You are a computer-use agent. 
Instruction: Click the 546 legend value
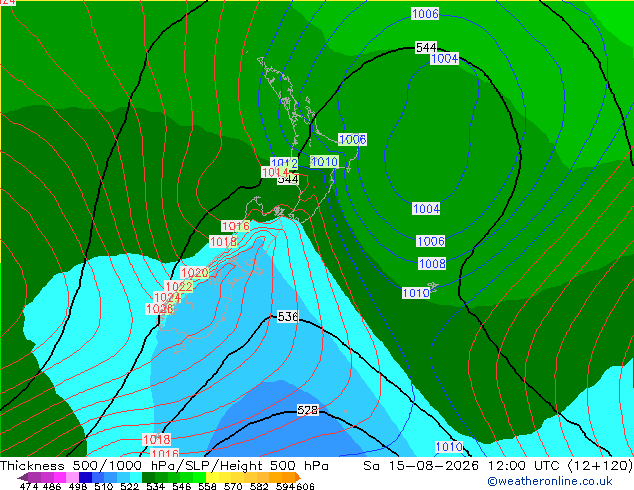tap(181, 486)
